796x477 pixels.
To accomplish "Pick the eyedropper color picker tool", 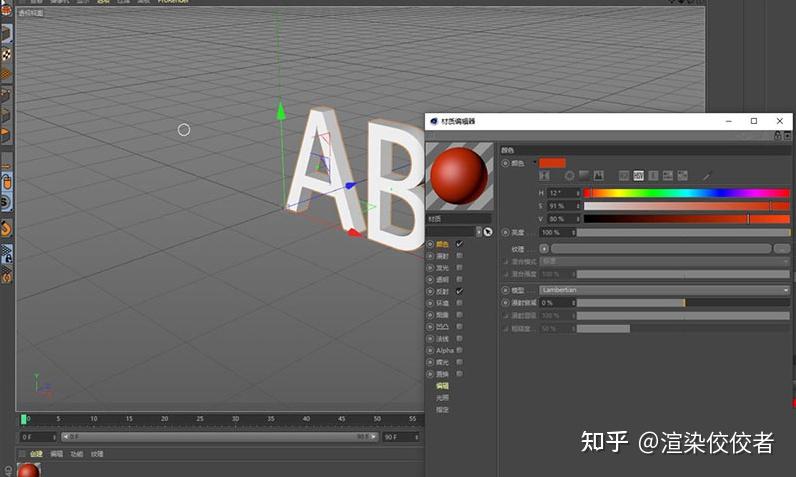I will 707,176.
